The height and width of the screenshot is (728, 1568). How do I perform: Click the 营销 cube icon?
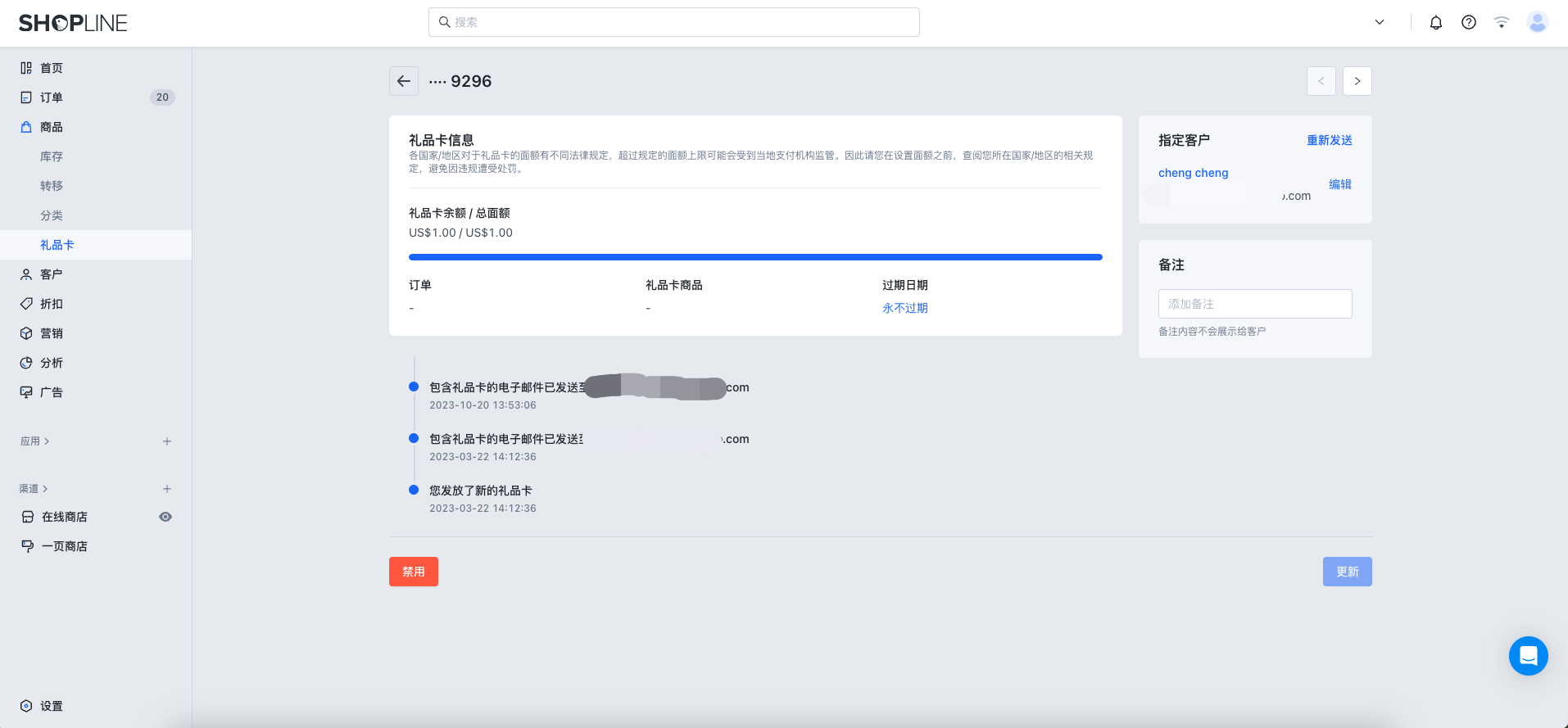click(x=26, y=333)
